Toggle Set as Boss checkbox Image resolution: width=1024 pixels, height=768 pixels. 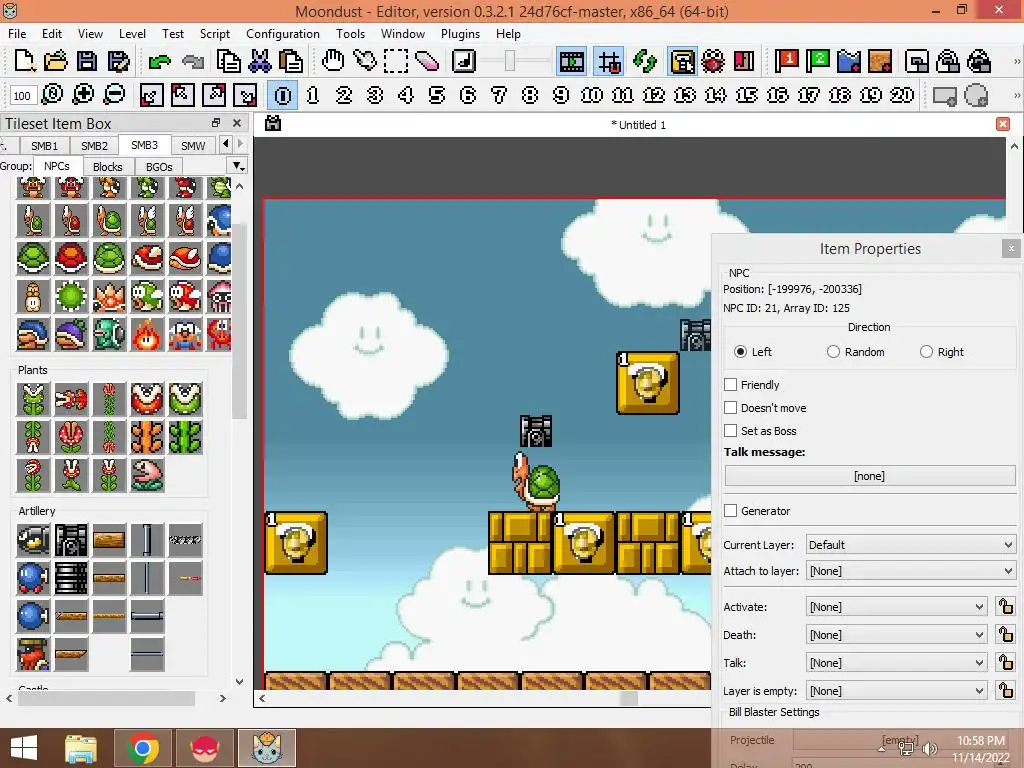pos(731,431)
